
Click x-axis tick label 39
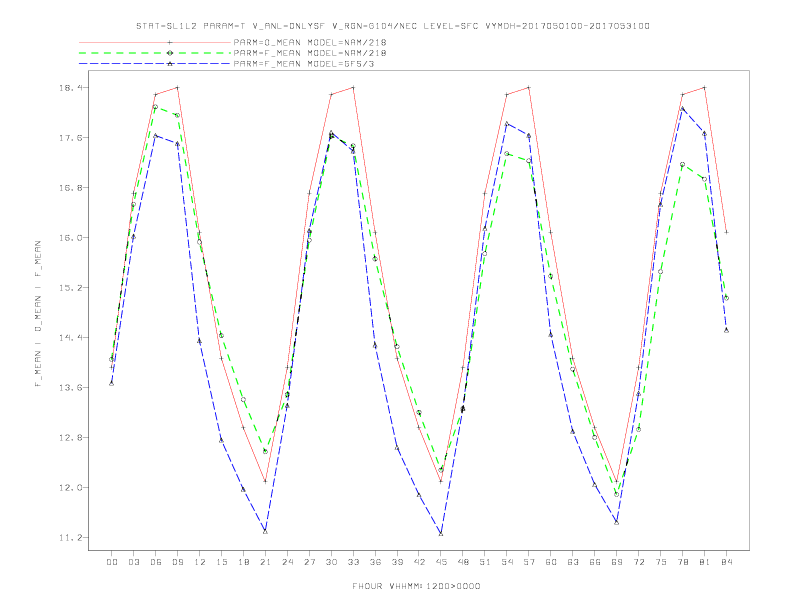[397, 562]
